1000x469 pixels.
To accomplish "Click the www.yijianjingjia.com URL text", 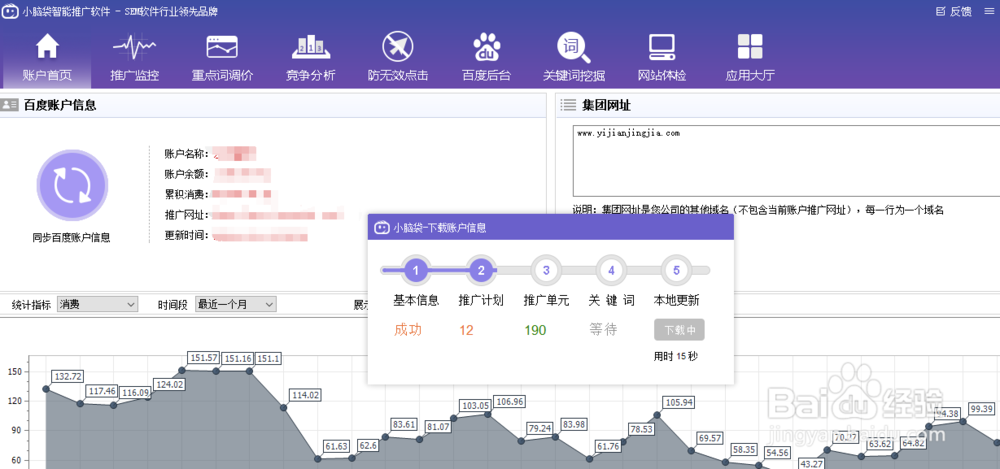I will 628,133.
